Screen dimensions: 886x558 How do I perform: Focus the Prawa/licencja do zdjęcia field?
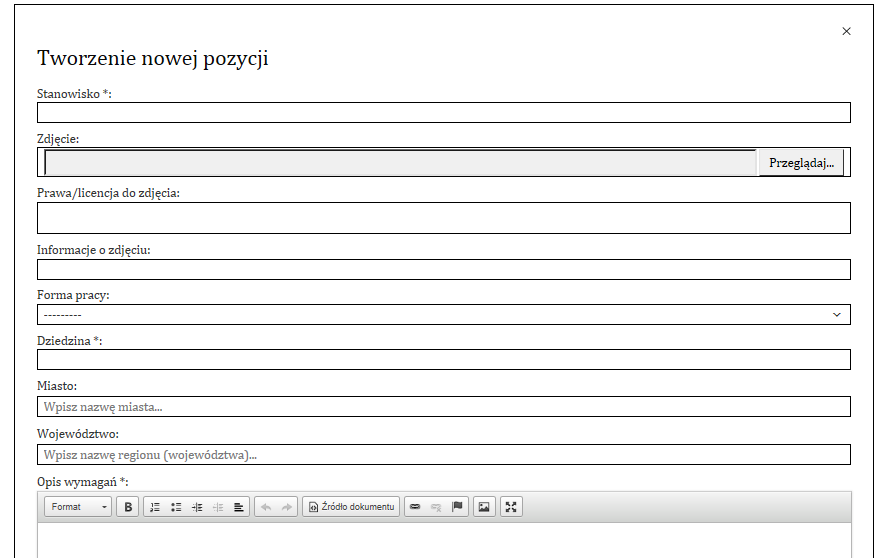(x=443, y=218)
